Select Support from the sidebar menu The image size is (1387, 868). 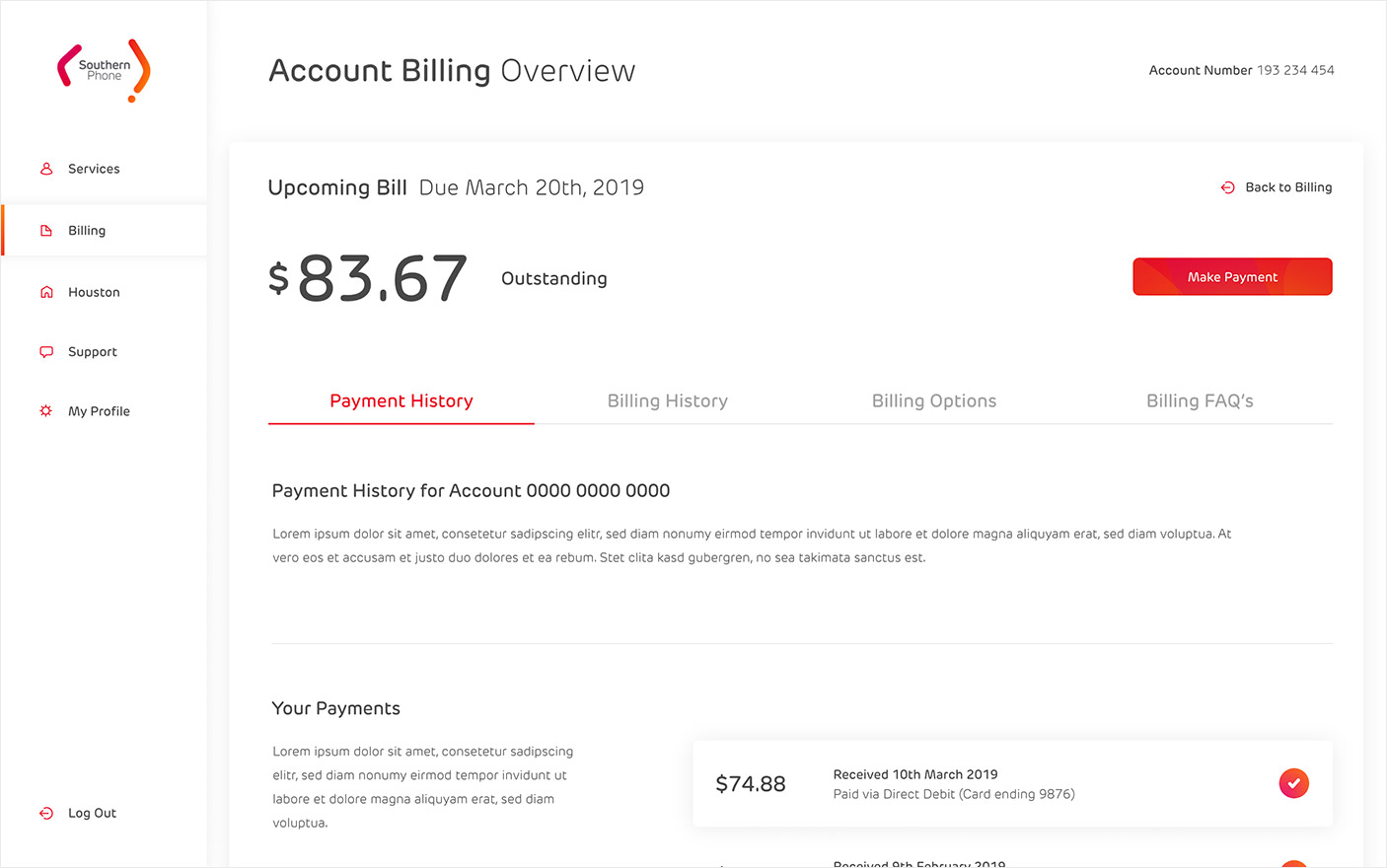[93, 352]
